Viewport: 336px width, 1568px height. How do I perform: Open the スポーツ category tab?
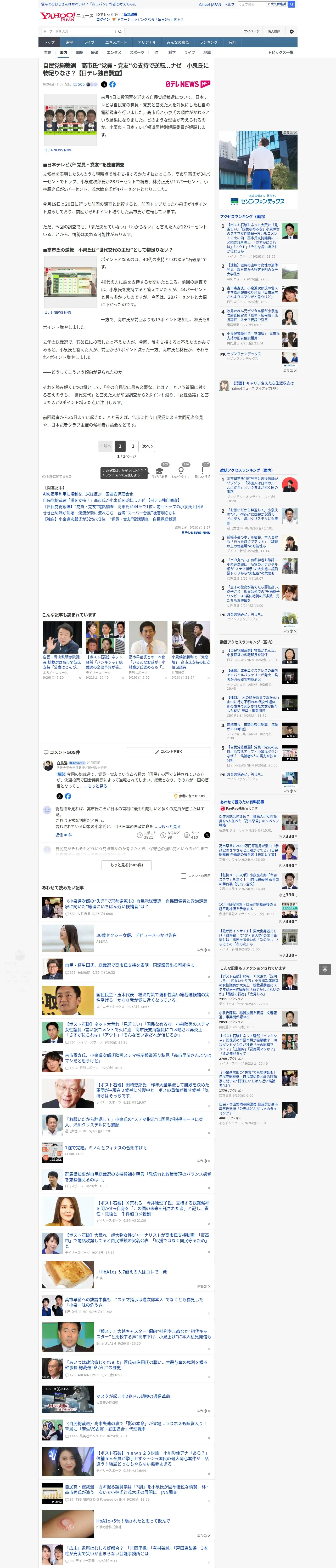(137, 52)
